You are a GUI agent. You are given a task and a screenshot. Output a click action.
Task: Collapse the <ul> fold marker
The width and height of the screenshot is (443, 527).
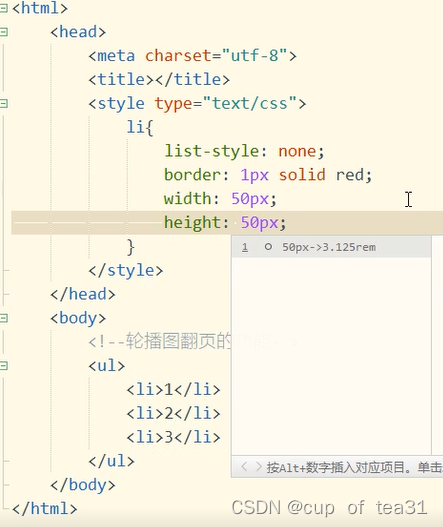pyautogui.click(x=3, y=365)
